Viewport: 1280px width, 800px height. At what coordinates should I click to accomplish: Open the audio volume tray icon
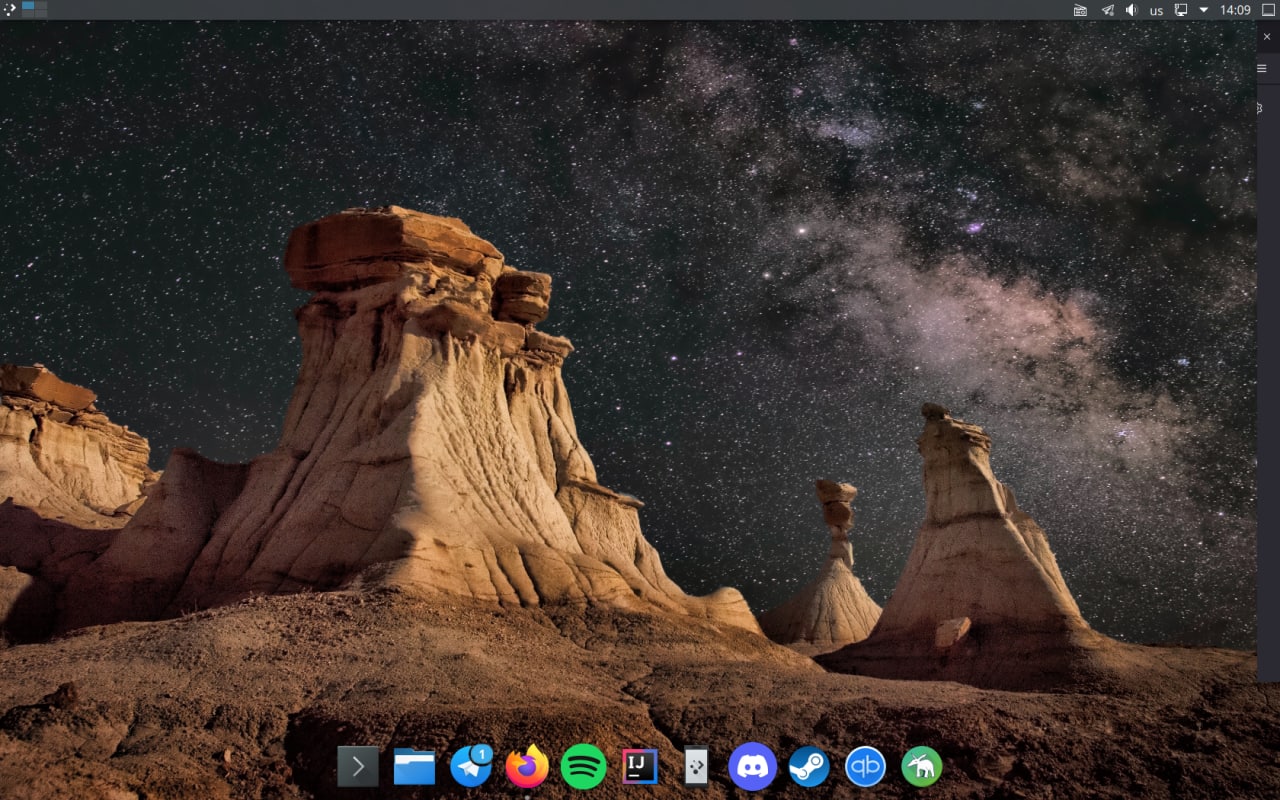tap(1131, 10)
